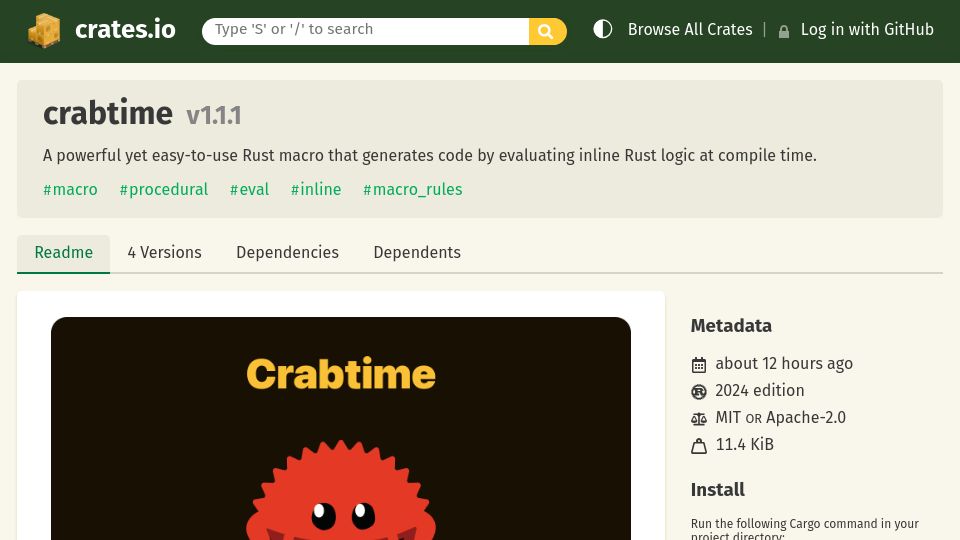Image resolution: width=960 pixels, height=540 pixels.
Task: Click '2024 edition' text
Action: (x=760, y=391)
